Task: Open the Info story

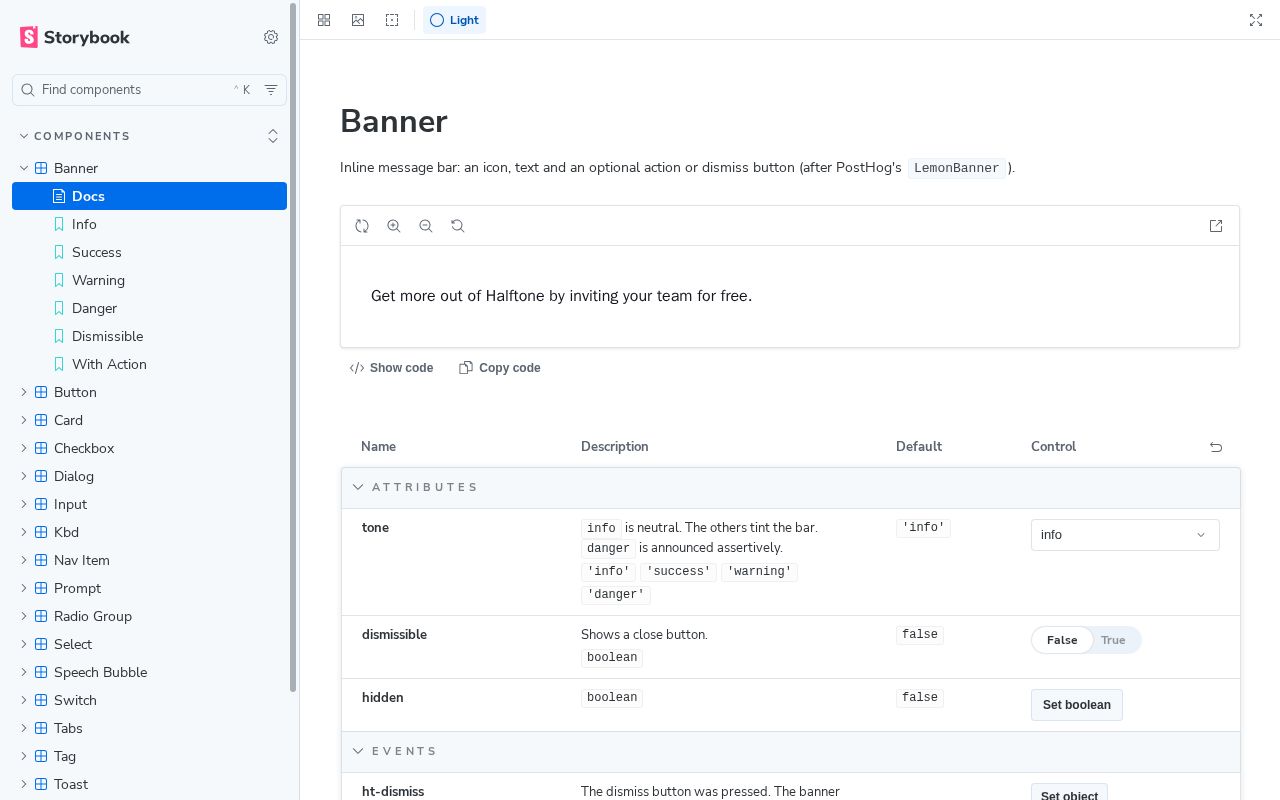Action: 149,224
